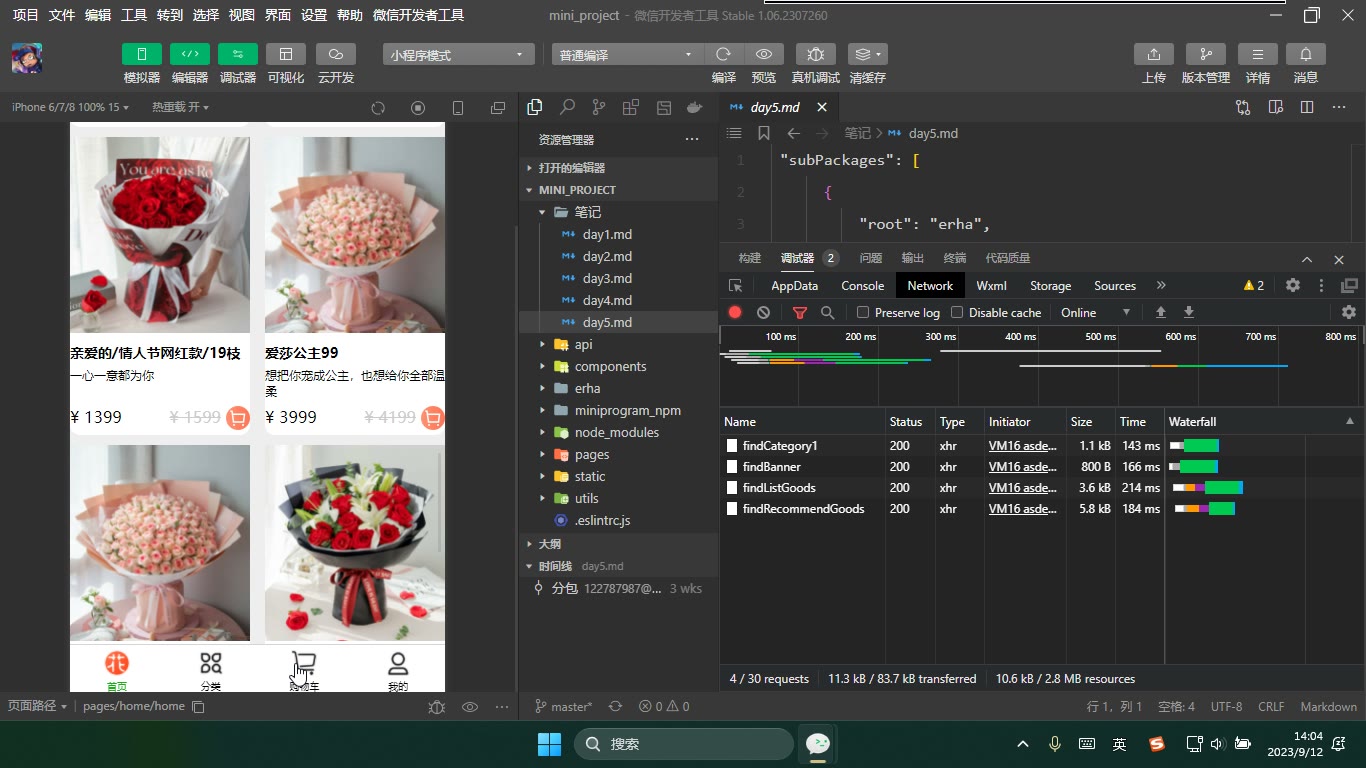Switch to the Storage tab
The image size is (1366, 768).
[x=1050, y=286]
